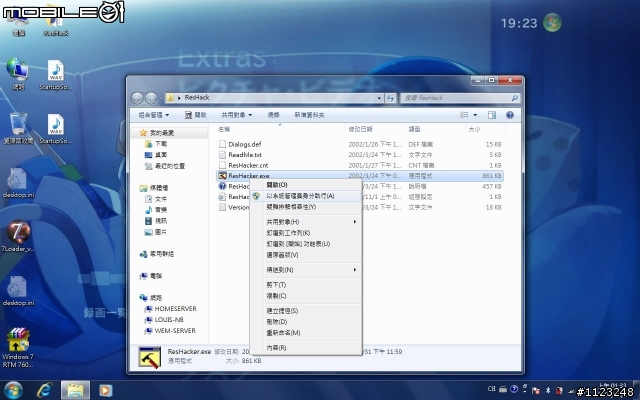Click the Windows Explorer taskbar button
This screenshot has height=400, width=640.
[x=75, y=390]
